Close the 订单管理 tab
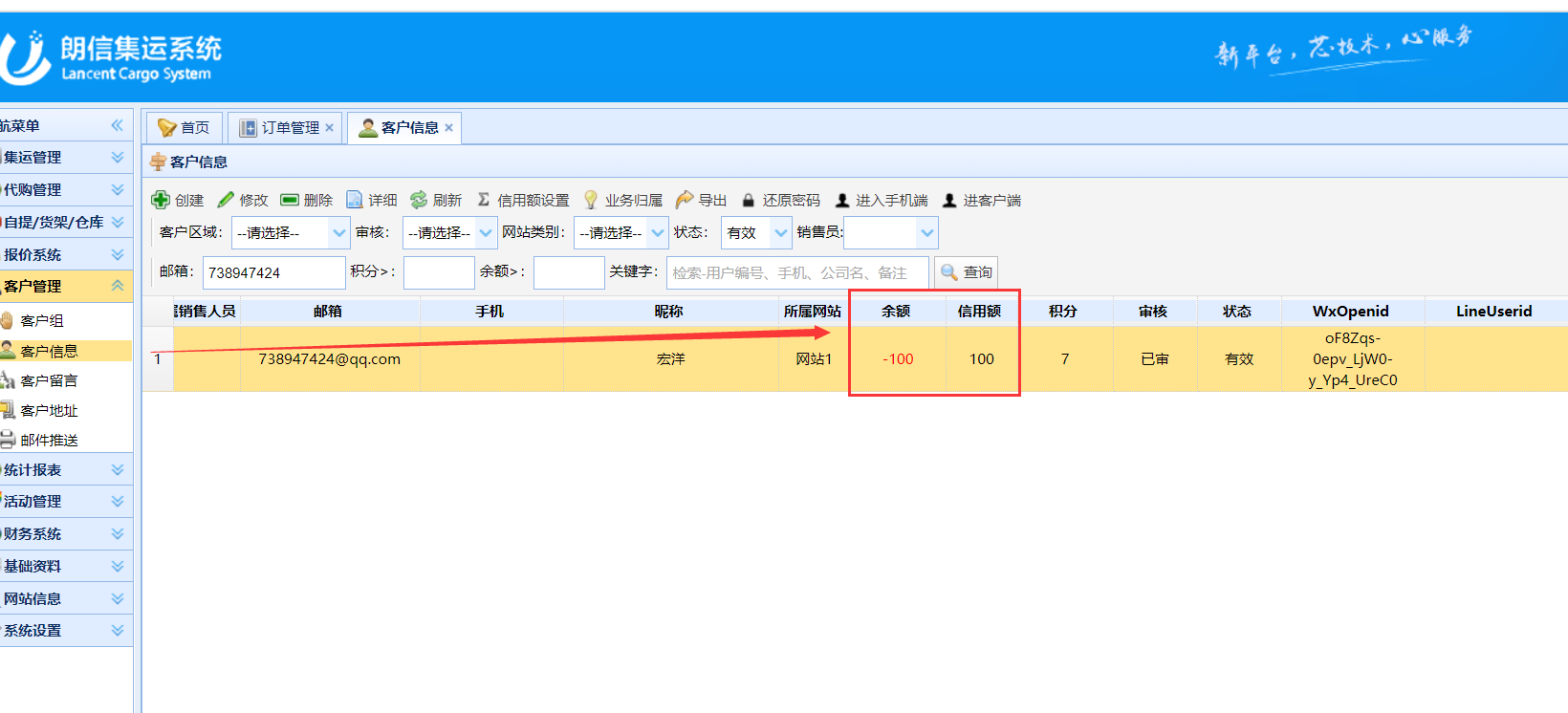The width and height of the screenshot is (1568, 713). click(330, 127)
